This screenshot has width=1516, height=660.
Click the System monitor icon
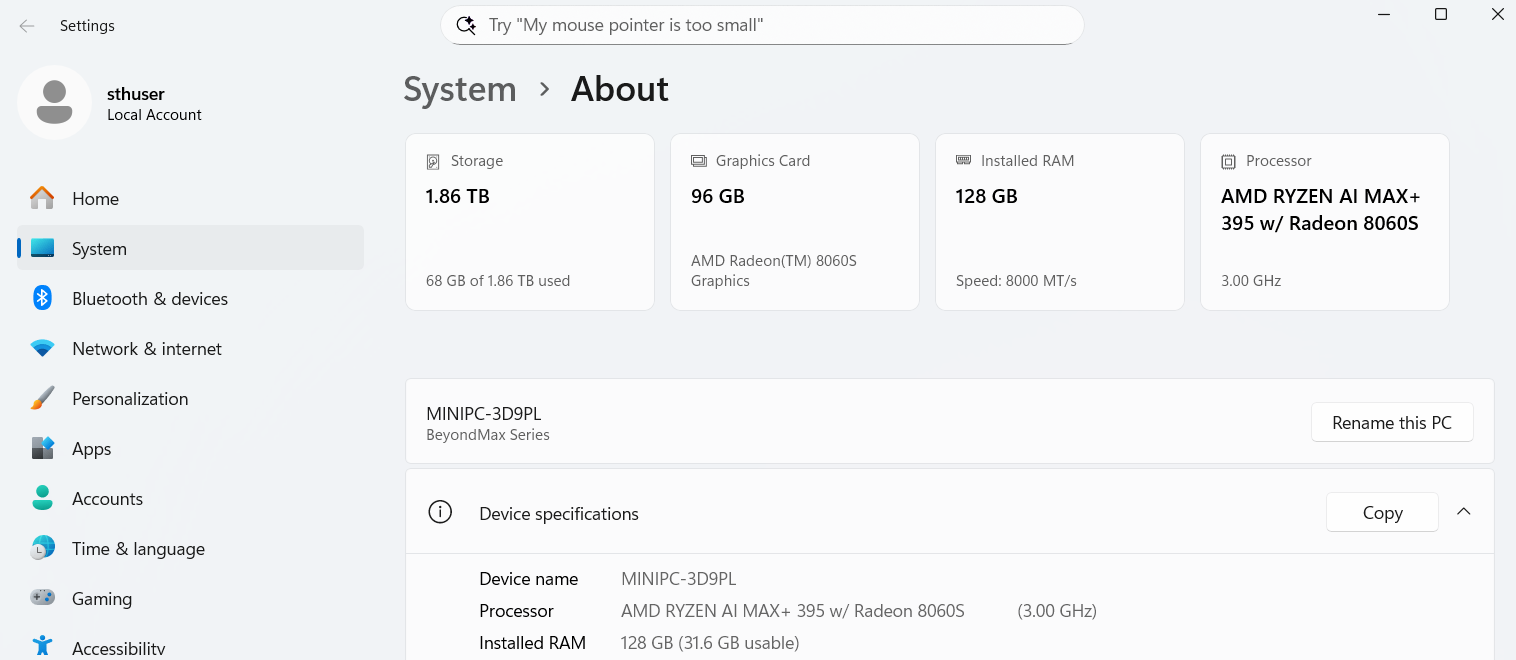[42, 248]
